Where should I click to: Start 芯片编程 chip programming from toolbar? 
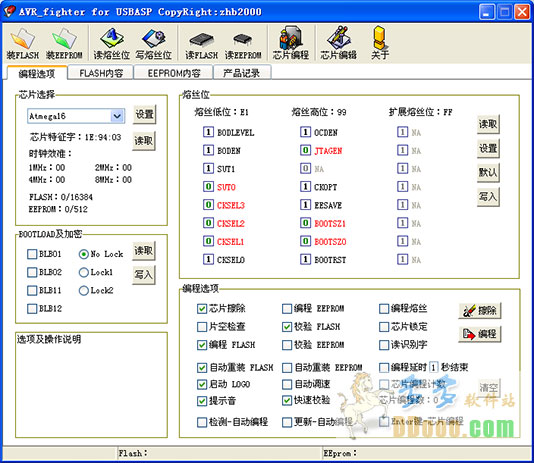290,44
